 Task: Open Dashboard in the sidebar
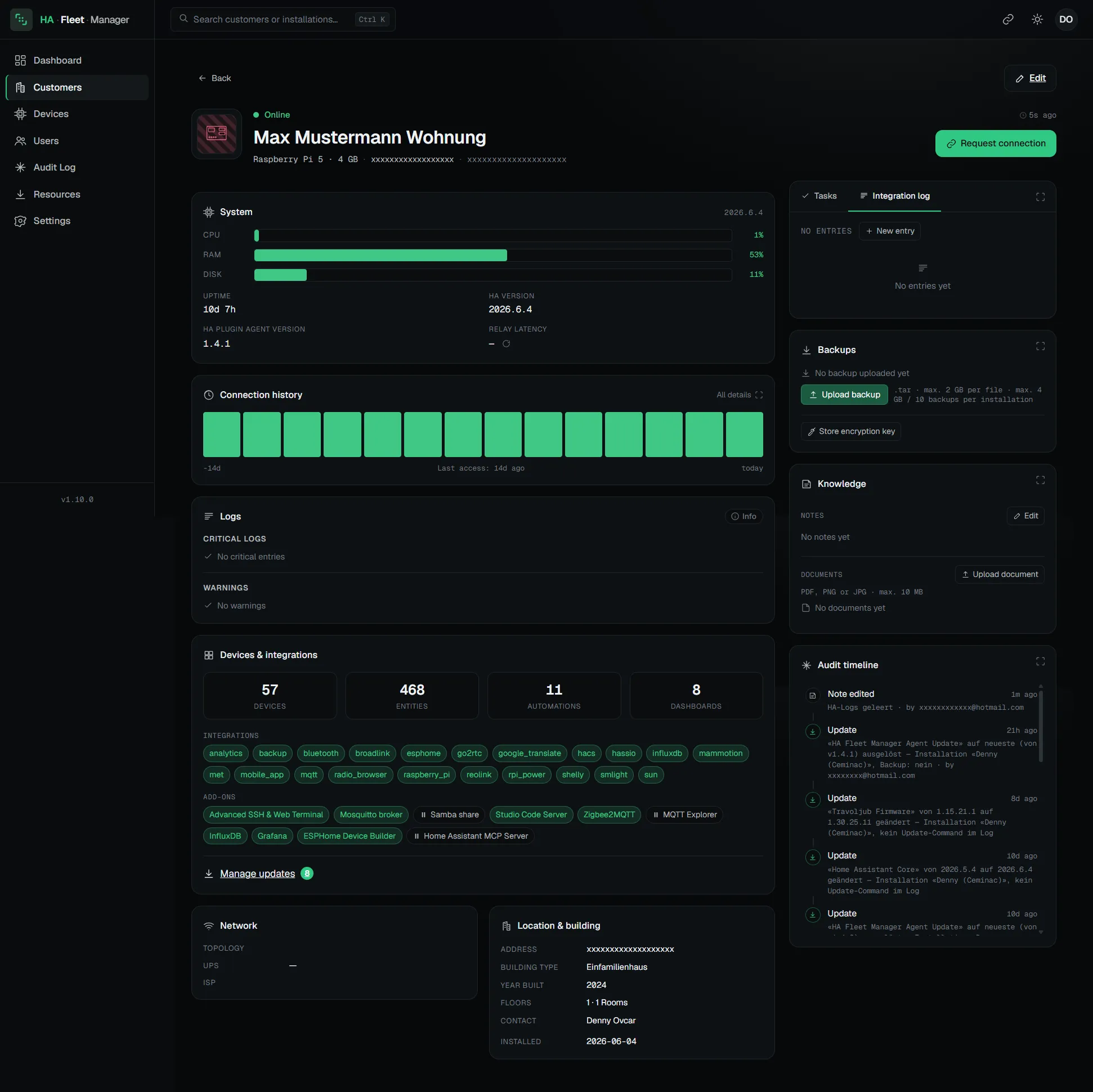[x=77, y=61]
